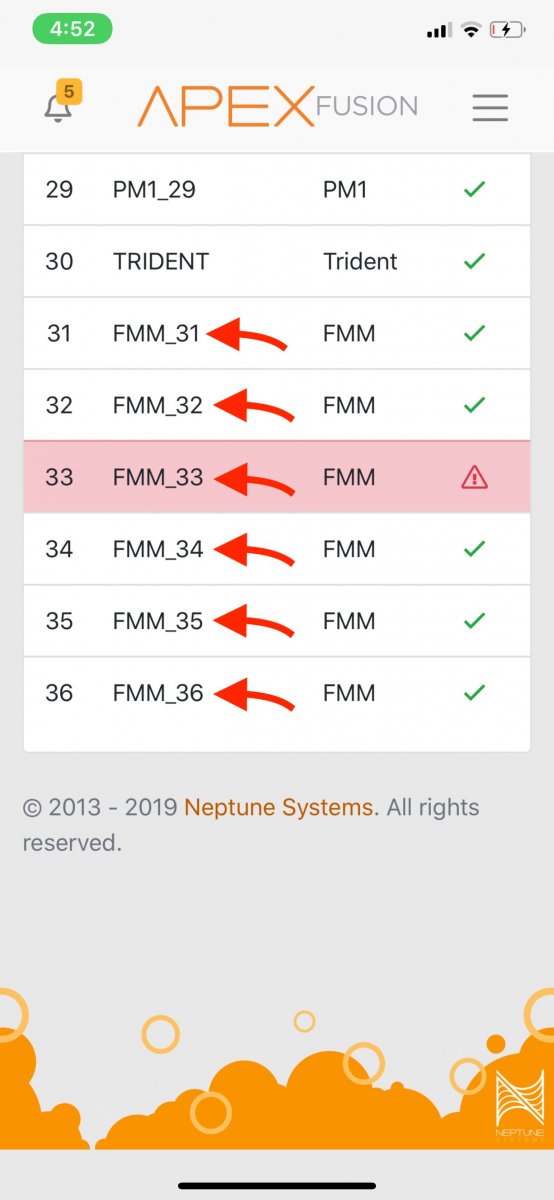
Task: Click the green checkmark for TRIDENT
Action: [474, 261]
